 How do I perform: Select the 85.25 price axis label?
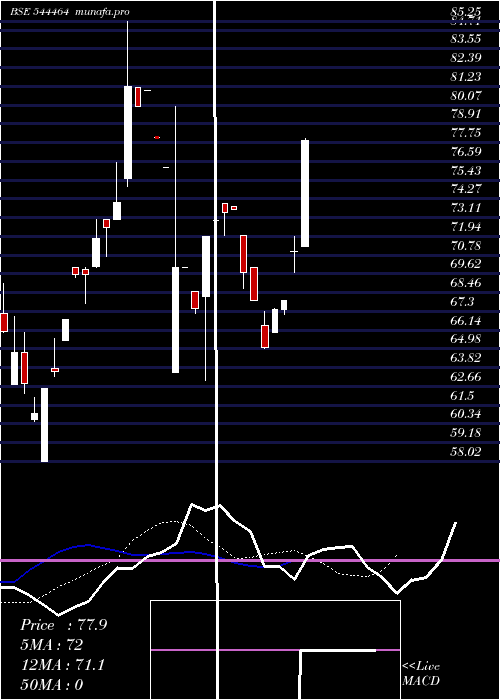coord(466,12)
